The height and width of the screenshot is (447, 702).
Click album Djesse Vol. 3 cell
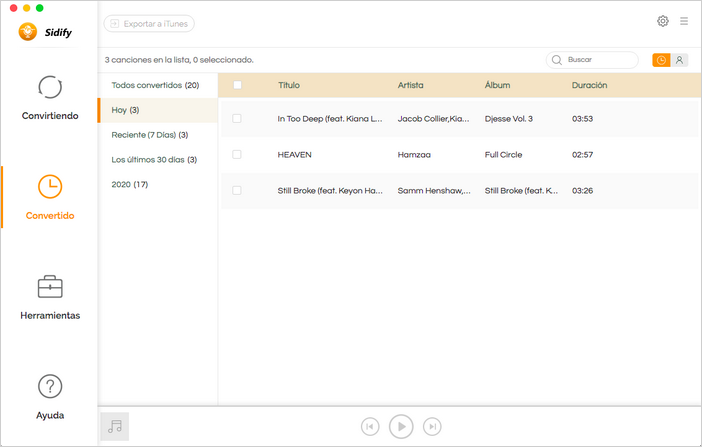pos(509,119)
